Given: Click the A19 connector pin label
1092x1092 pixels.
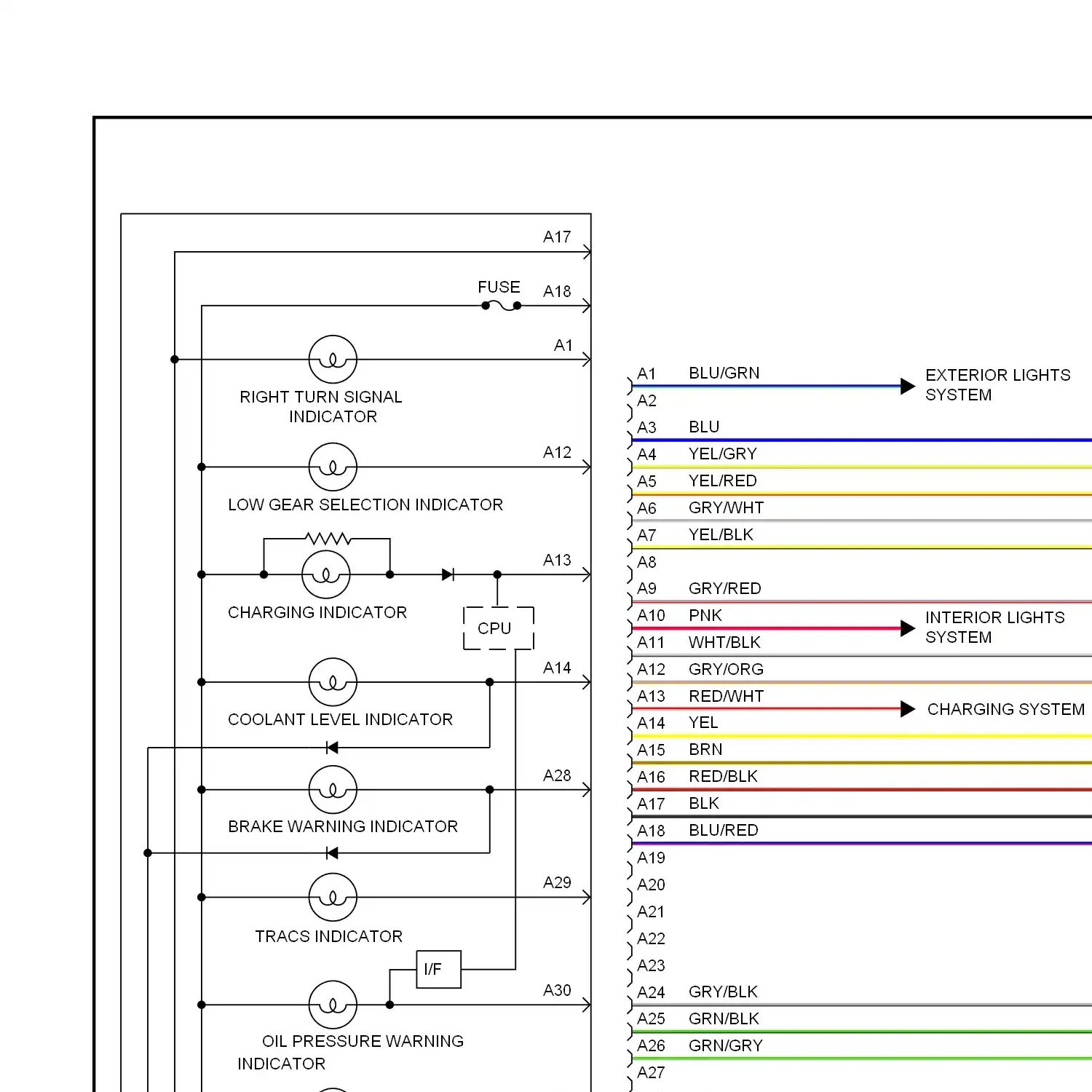Looking at the screenshot, I should click(651, 858).
